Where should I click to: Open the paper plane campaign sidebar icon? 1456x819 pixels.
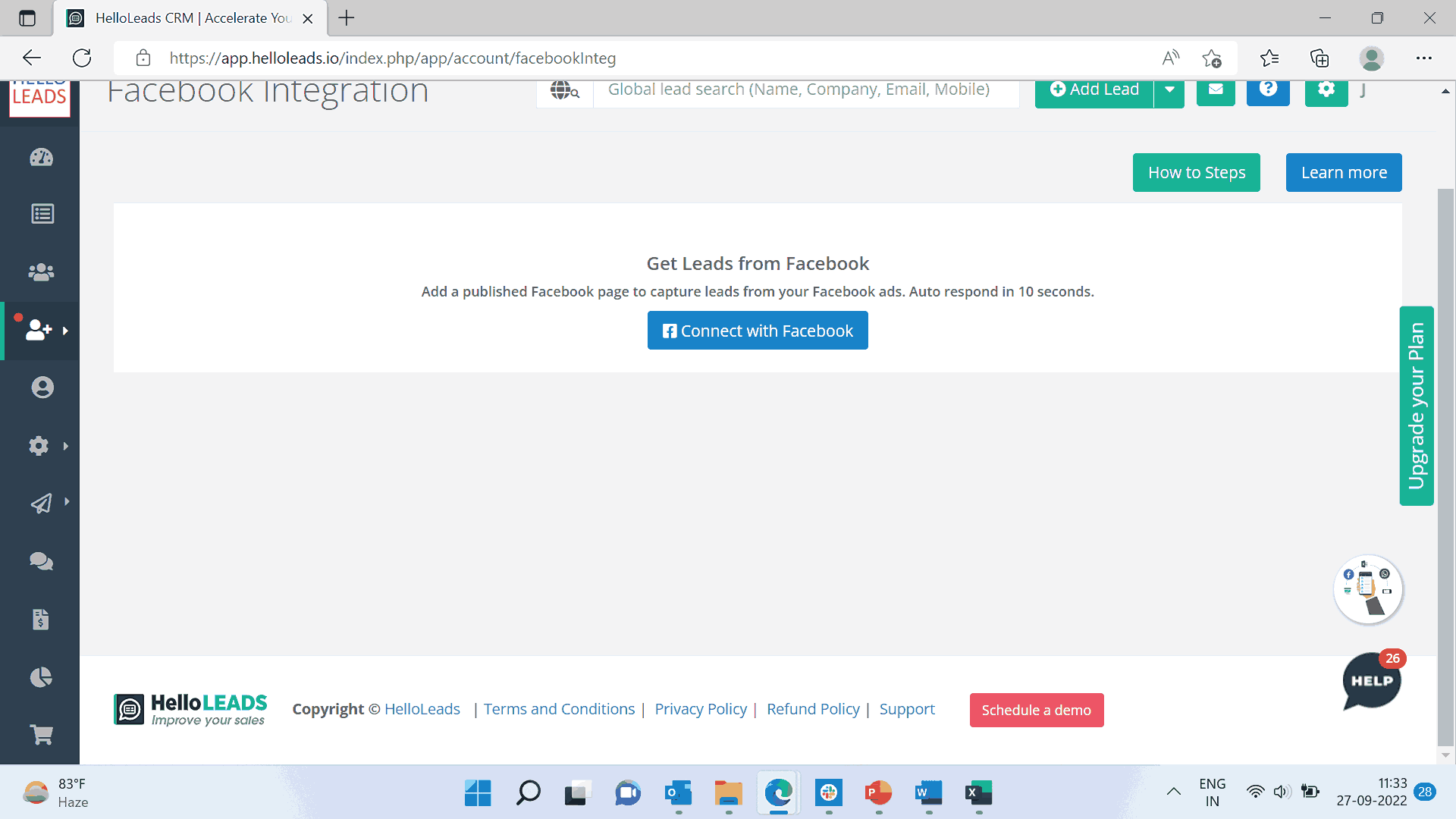tap(41, 504)
